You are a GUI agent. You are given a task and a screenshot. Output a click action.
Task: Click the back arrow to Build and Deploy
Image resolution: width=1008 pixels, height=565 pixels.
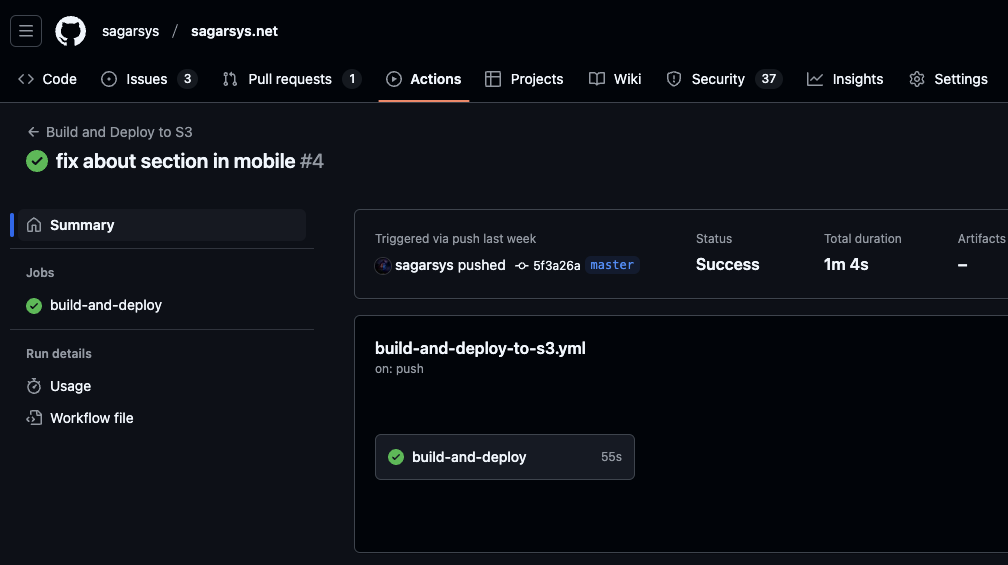tap(33, 132)
